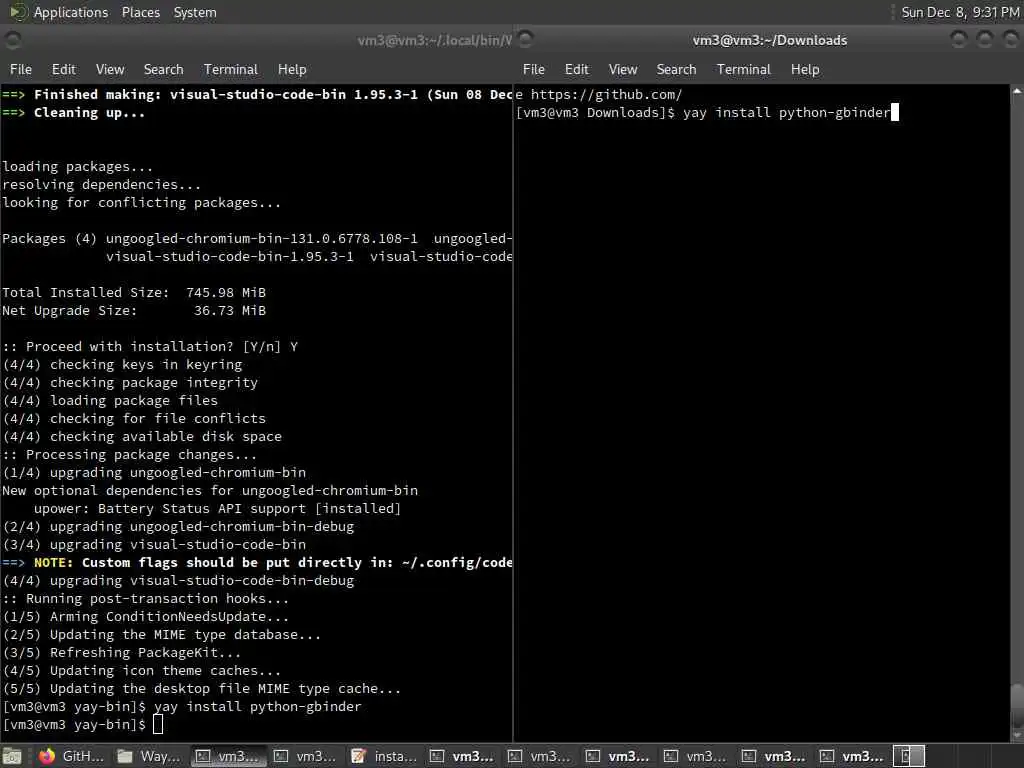
Task: Click the show desktop icon in taskbar
Action: point(12,756)
